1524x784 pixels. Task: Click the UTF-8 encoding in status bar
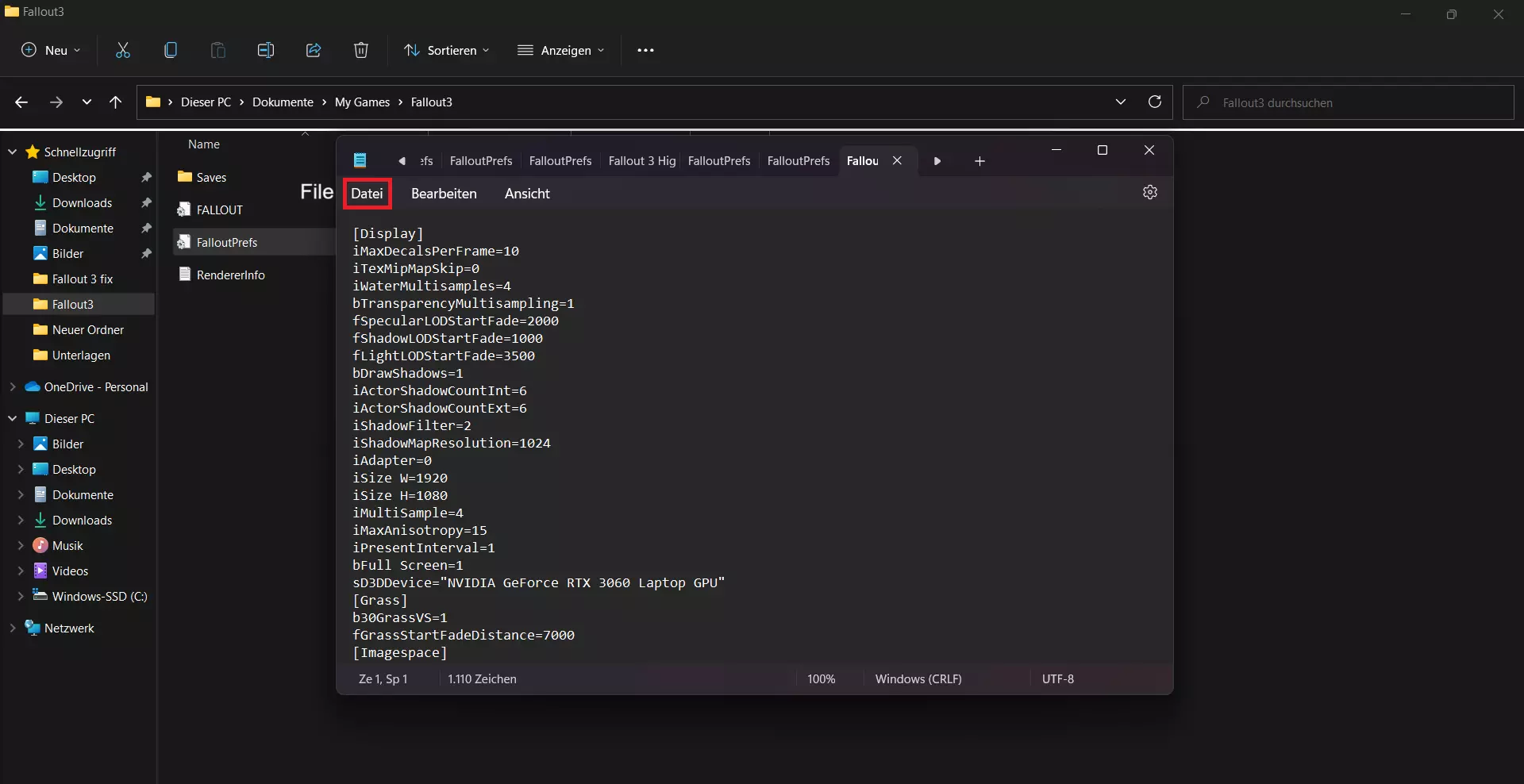[x=1058, y=679]
